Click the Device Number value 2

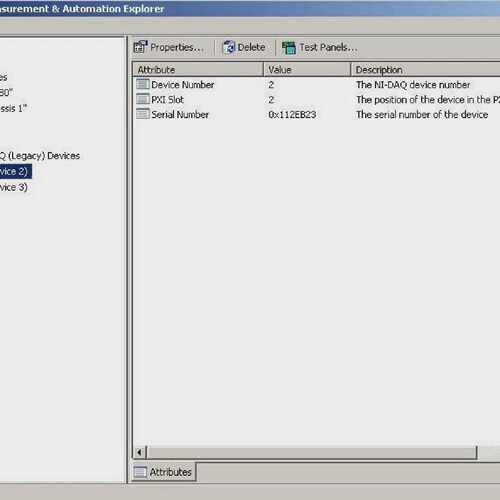tap(271, 85)
